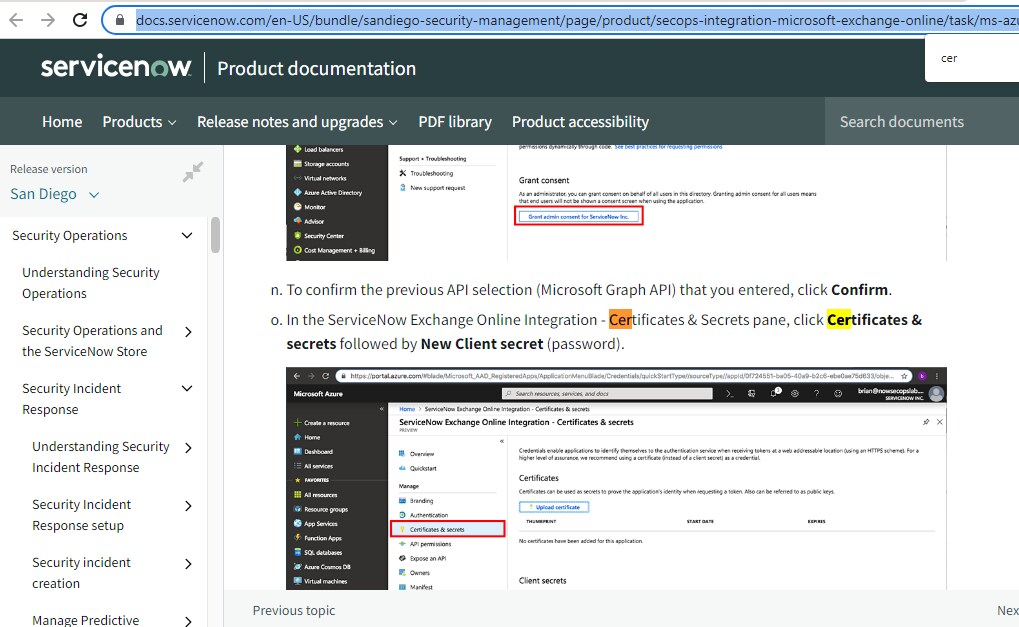Open the San Diego release version dropdown
The height and width of the screenshot is (627, 1019).
[55, 194]
